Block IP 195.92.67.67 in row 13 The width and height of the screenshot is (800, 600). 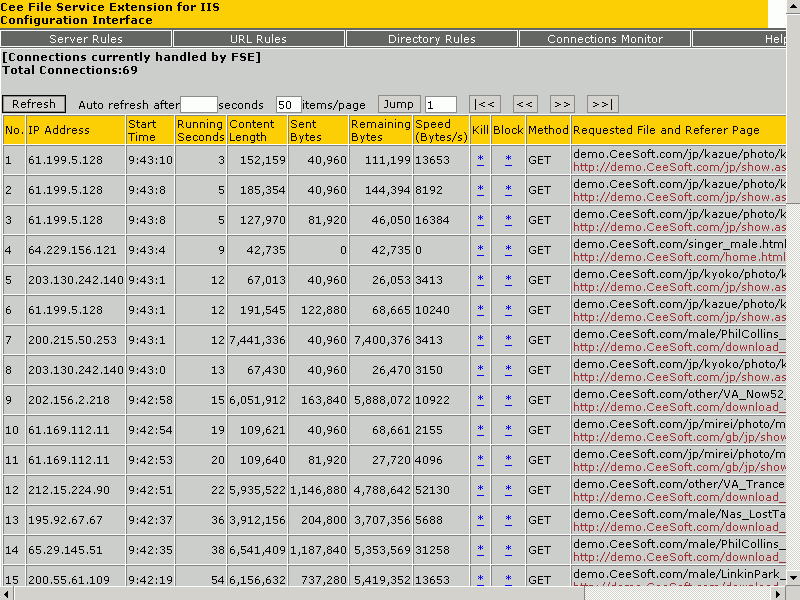point(508,520)
